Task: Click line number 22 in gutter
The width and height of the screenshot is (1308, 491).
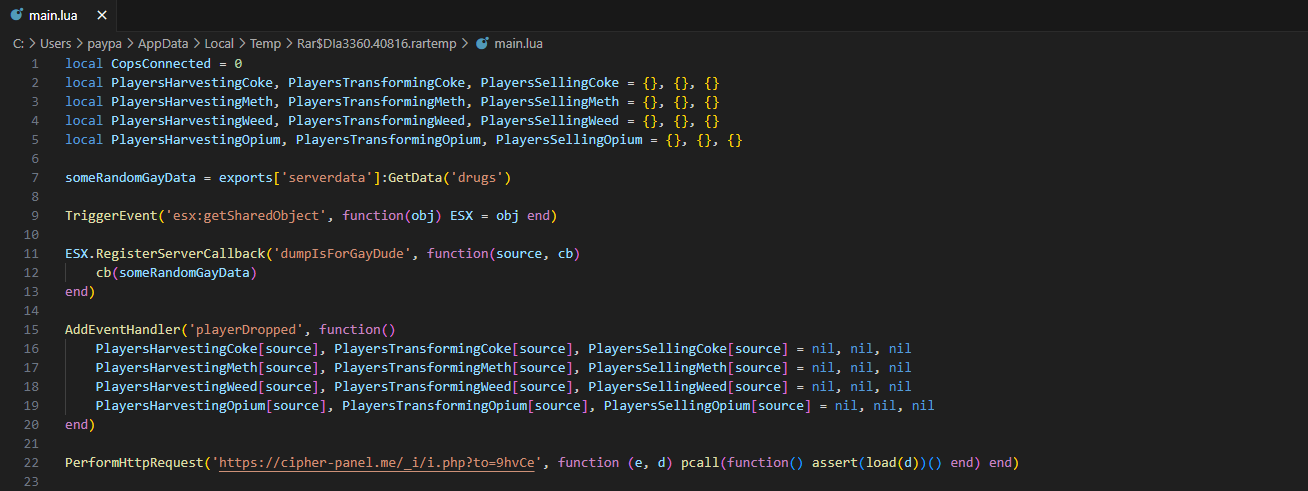Action: pos(33,463)
